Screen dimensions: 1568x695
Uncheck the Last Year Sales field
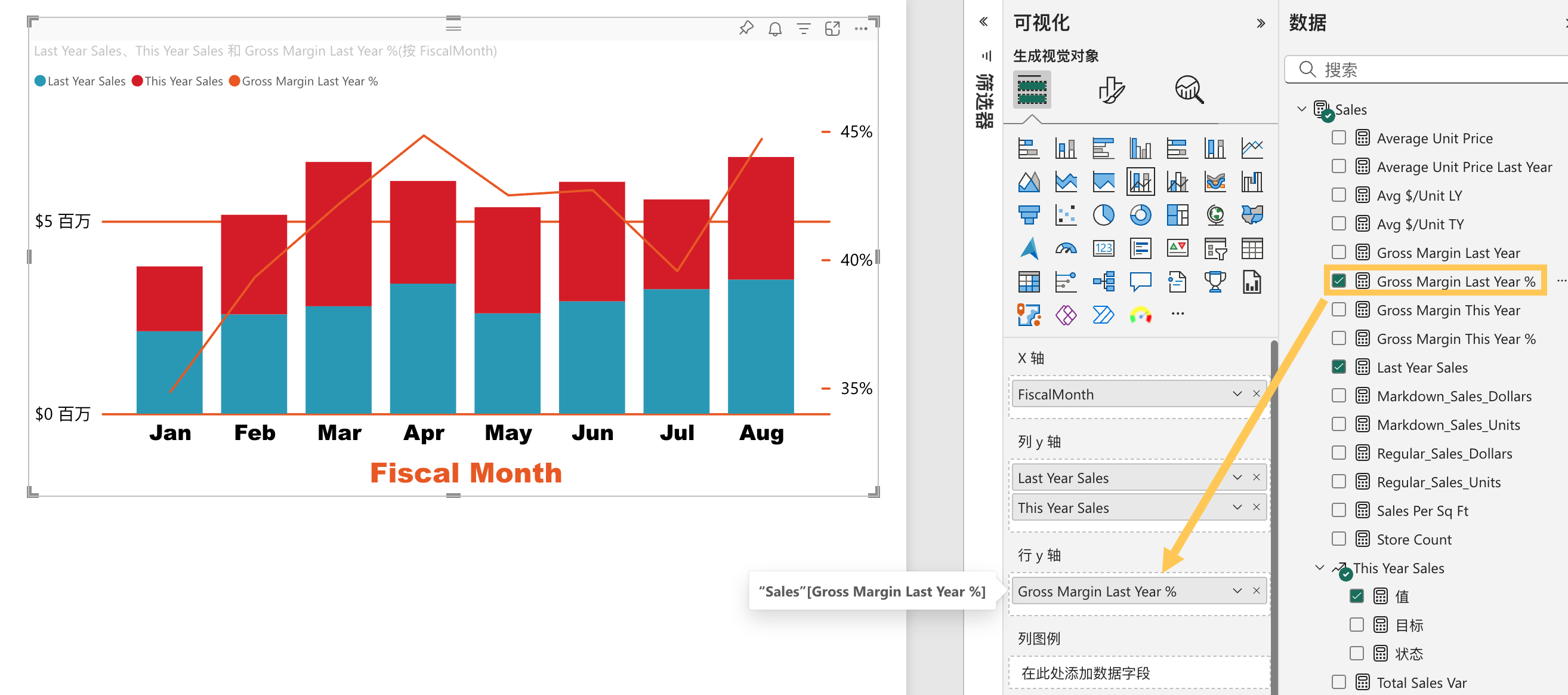pos(1338,367)
